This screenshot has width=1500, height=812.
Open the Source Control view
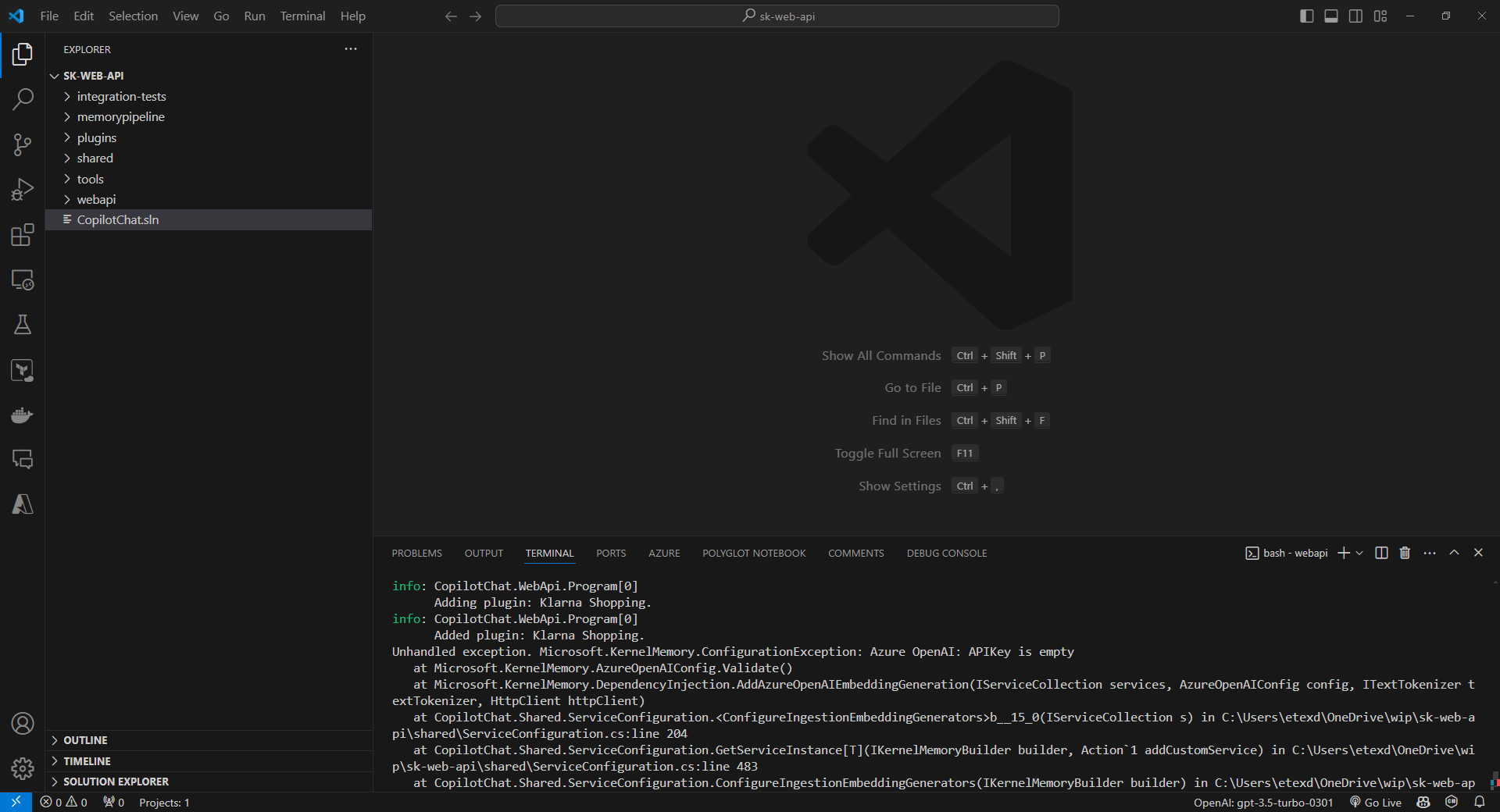[x=23, y=144]
